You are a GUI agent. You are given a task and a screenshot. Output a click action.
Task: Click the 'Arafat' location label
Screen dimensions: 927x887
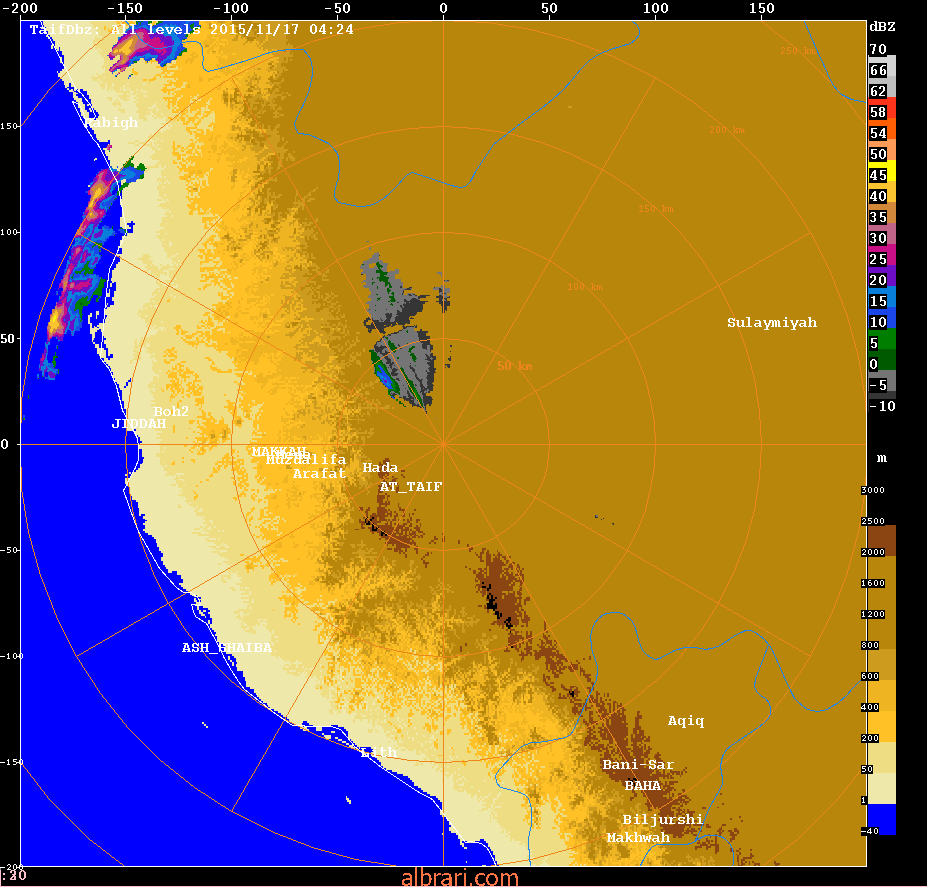[319, 474]
